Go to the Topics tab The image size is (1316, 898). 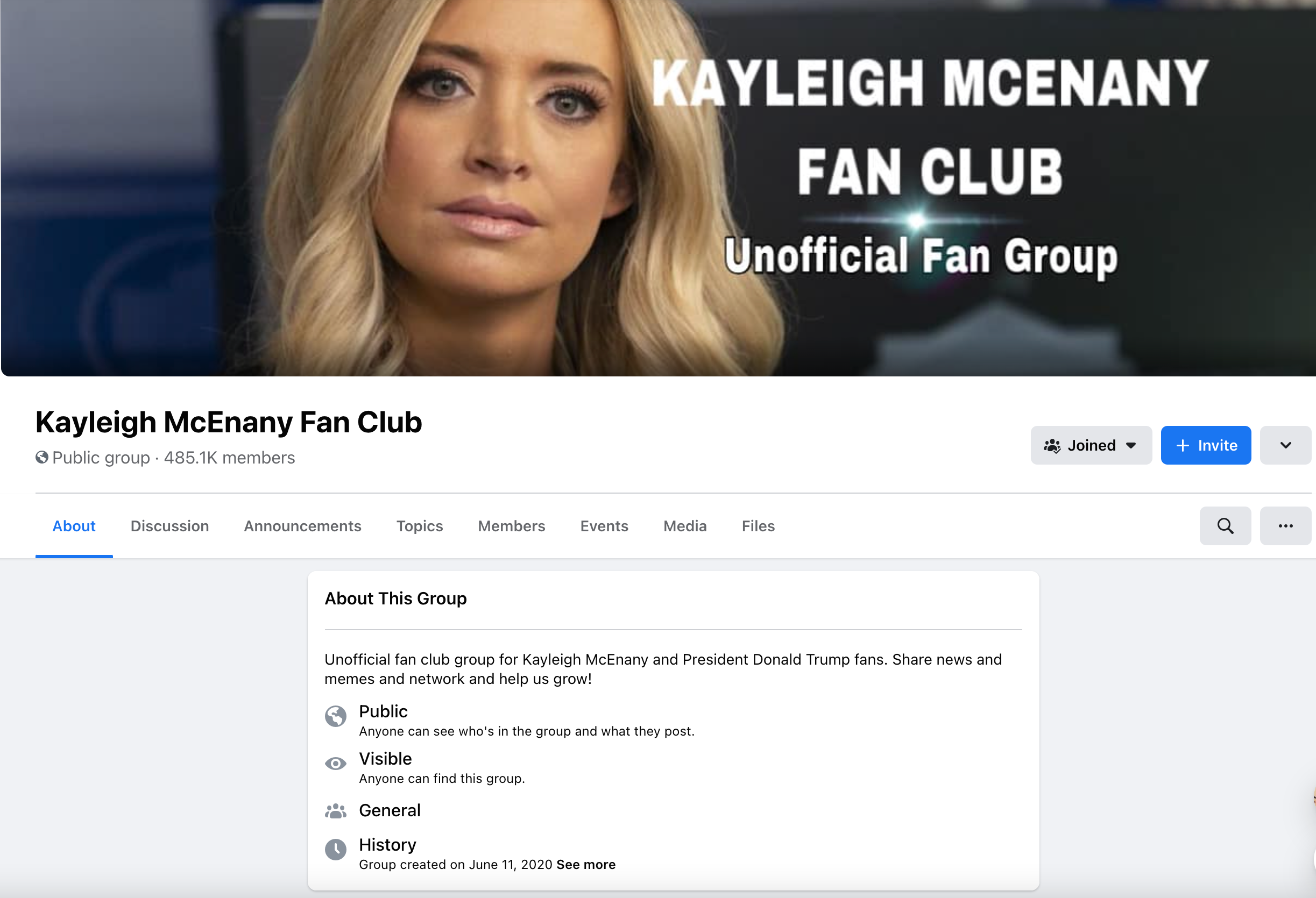[x=420, y=526]
